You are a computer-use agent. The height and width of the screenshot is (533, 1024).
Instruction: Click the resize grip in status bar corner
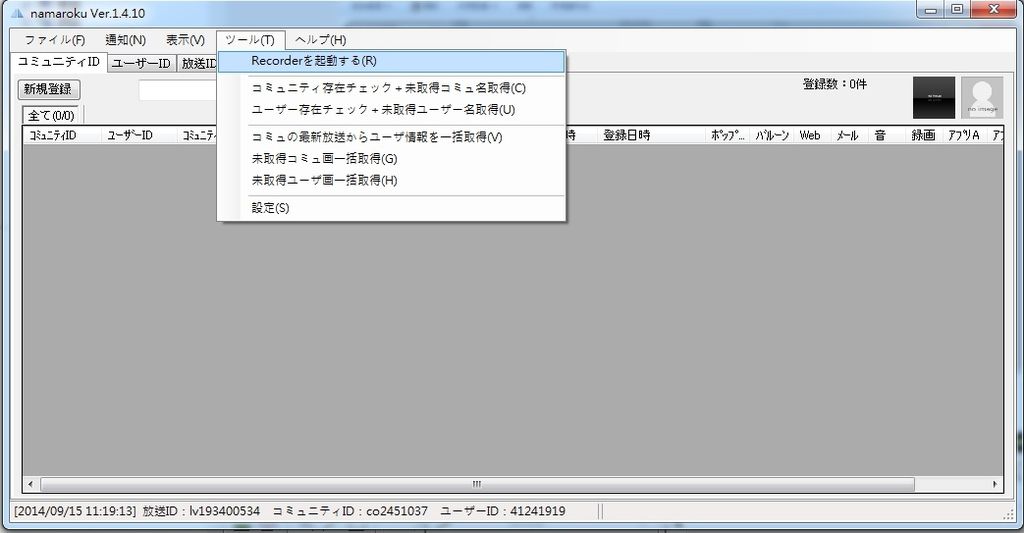(1009, 515)
